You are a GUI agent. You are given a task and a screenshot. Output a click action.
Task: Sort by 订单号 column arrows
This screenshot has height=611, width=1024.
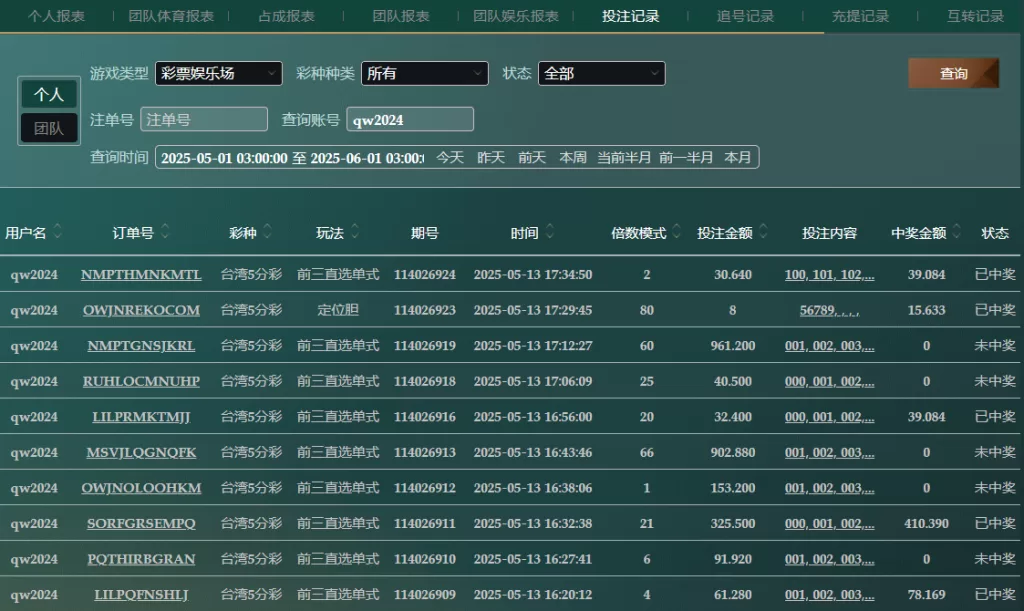coord(165,231)
